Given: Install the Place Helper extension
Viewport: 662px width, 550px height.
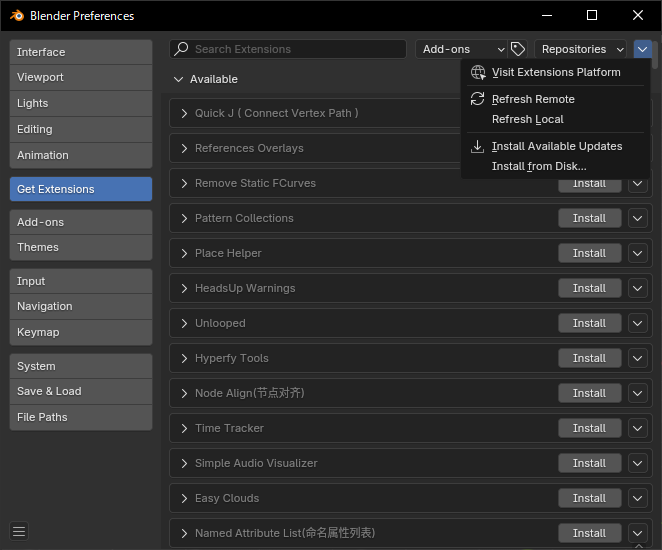Looking at the screenshot, I should click(x=589, y=253).
